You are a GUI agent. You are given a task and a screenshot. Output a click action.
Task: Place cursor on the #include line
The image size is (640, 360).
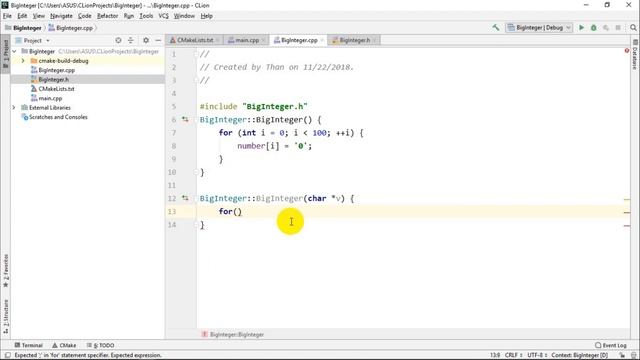click(253, 107)
